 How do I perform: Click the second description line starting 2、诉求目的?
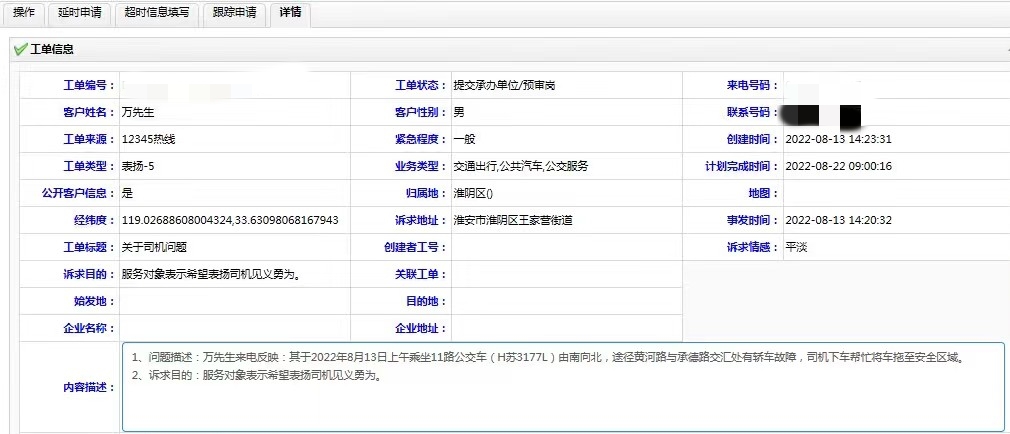257,376
